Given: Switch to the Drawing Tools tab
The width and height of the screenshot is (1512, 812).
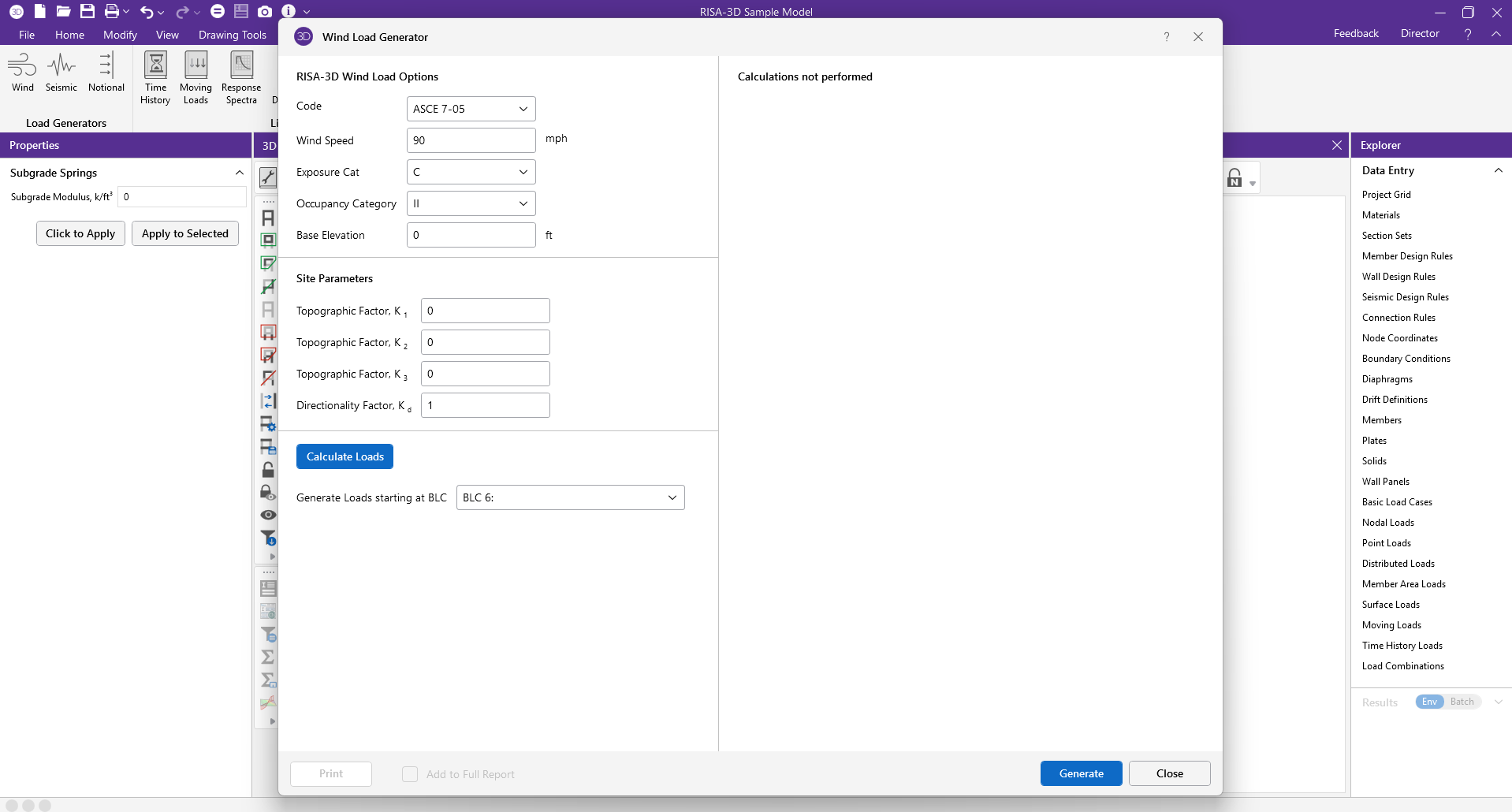Looking at the screenshot, I should point(233,35).
